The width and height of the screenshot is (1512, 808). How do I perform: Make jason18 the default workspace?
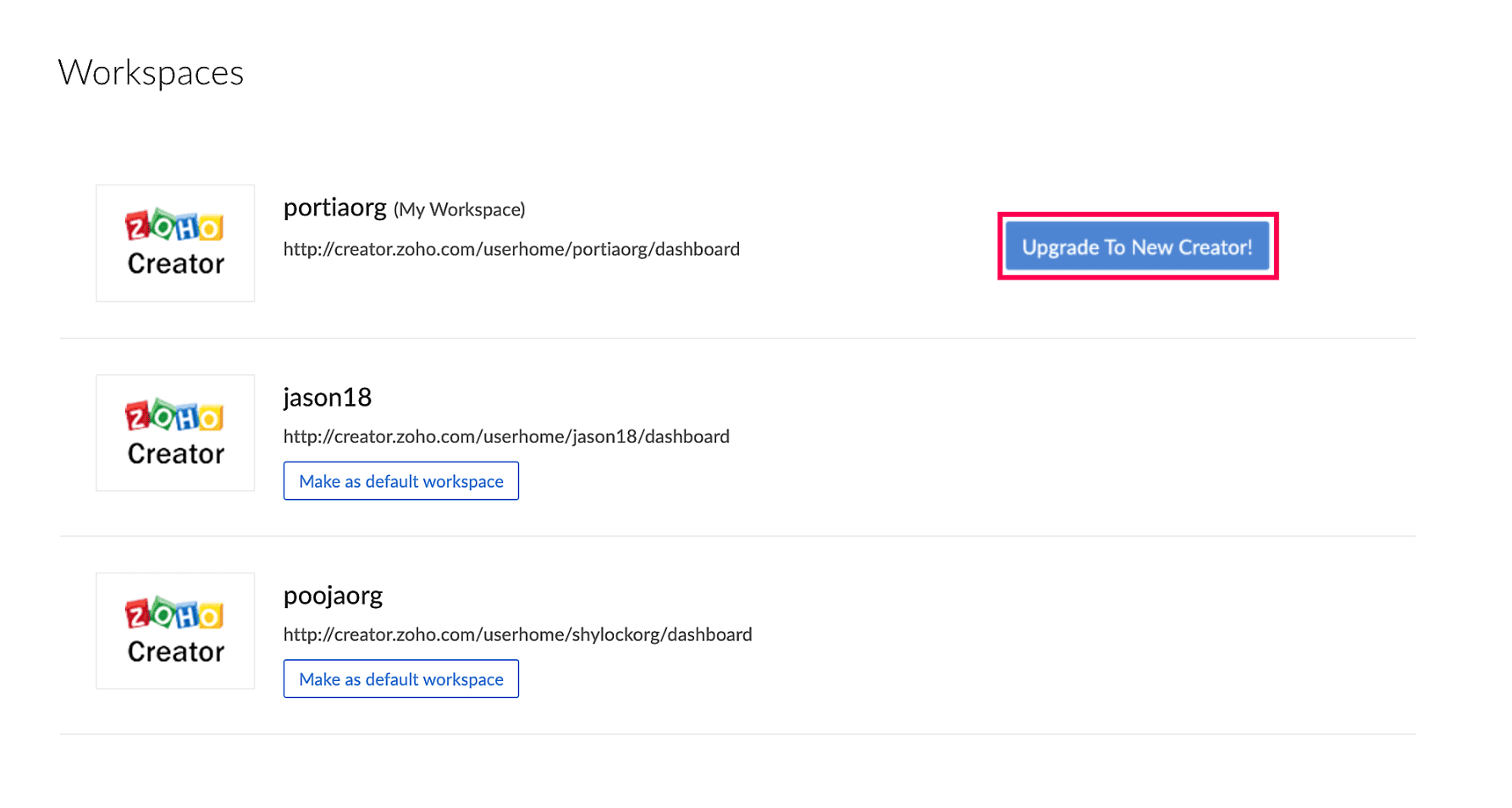(401, 481)
